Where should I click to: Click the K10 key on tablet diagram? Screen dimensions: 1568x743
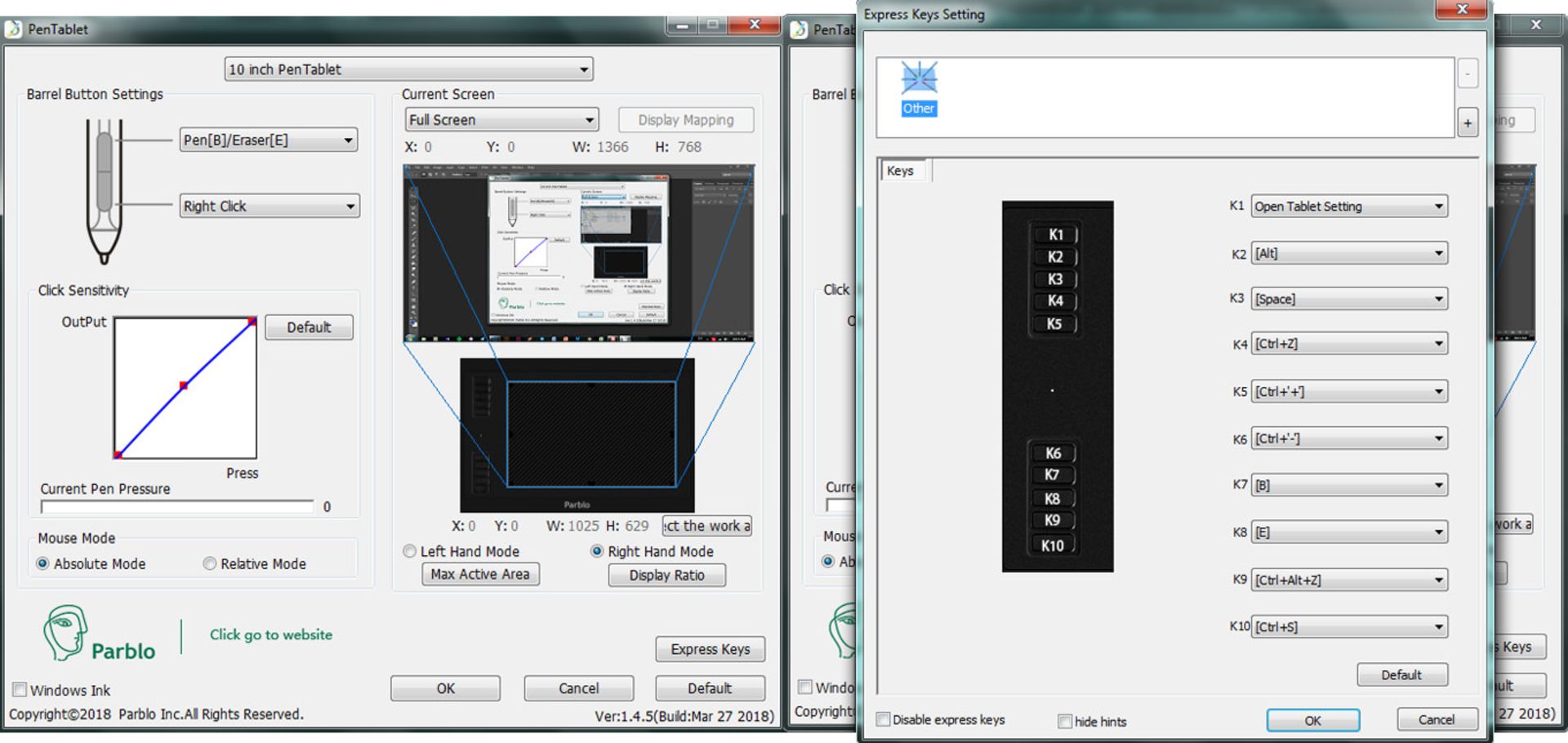tap(1053, 545)
